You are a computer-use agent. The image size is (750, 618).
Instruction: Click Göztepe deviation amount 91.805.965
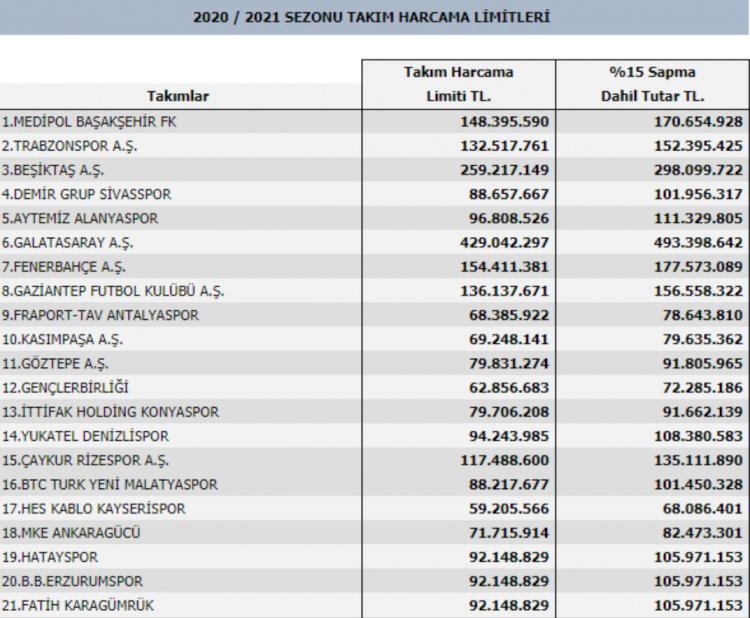click(702, 364)
